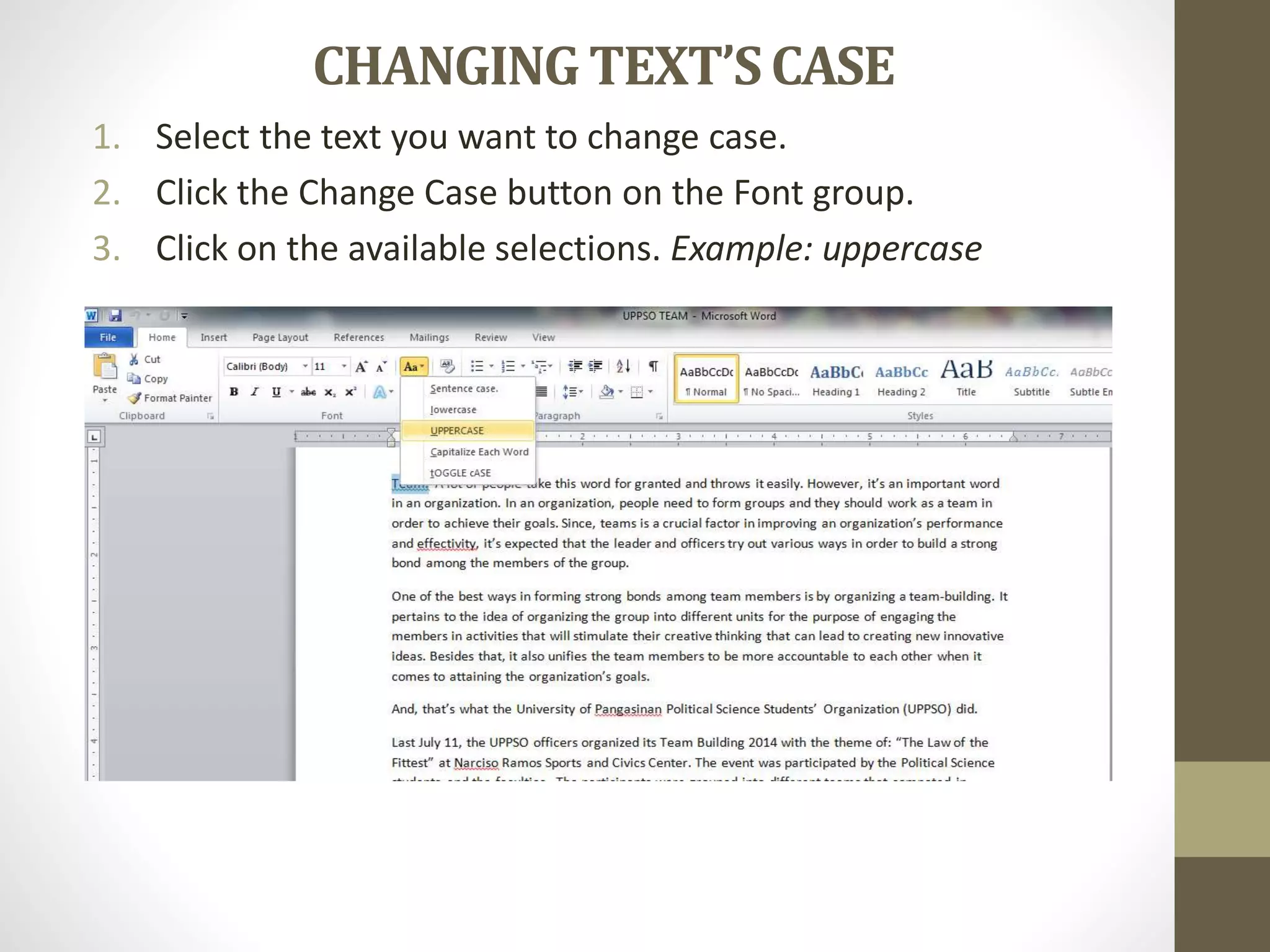Viewport: 1270px width, 952px height.
Task: Click the Copy command
Action: pos(148,379)
